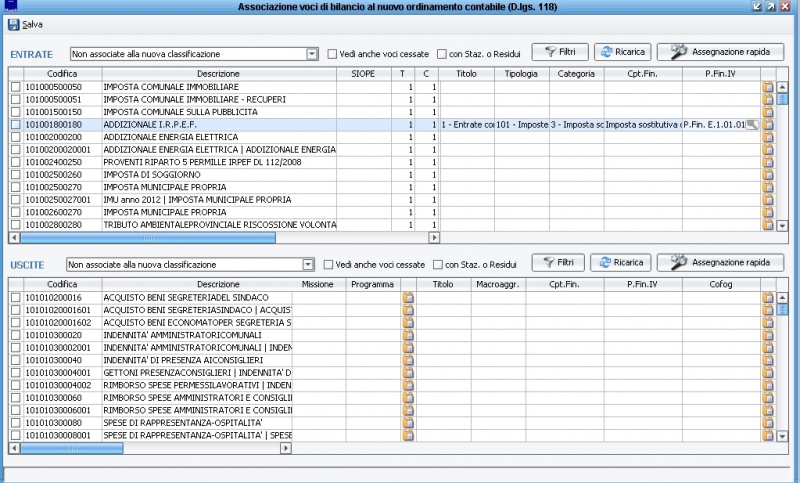Open the folder icon in IMPOSTA DI SOGGIORNO row
The width and height of the screenshot is (800, 483).
768,174
